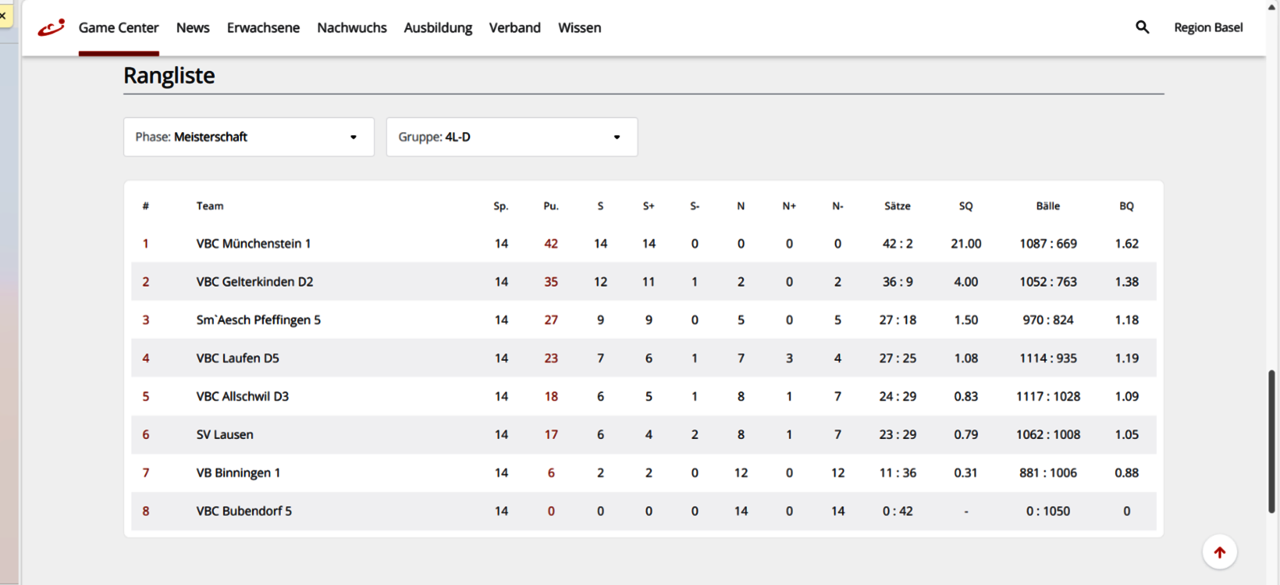Click the Pu. points column header

pos(551,206)
